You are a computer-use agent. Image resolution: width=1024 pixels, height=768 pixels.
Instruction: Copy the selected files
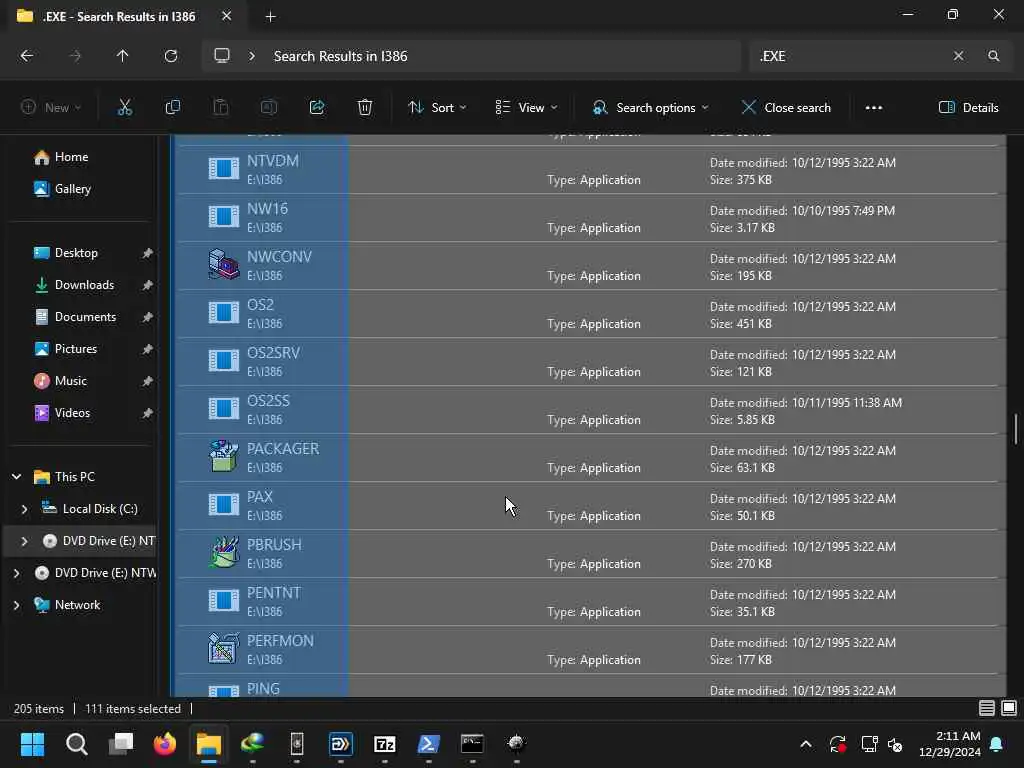(172, 108)
